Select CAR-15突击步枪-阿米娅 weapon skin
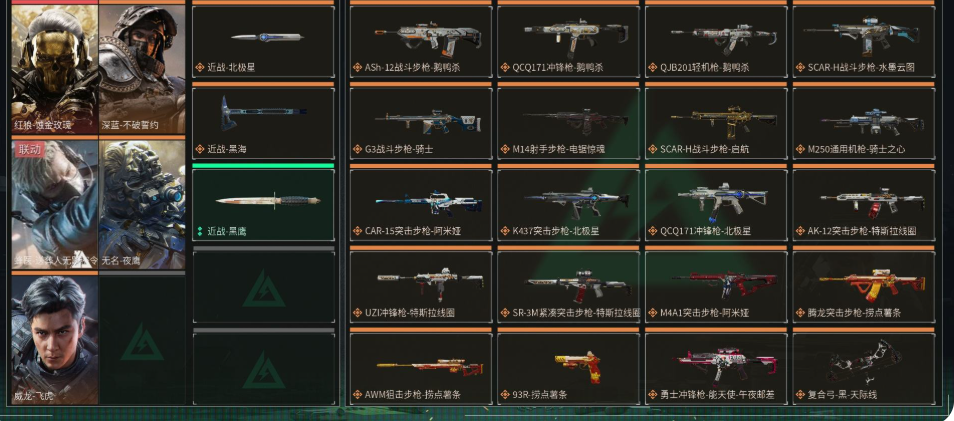954x421 pixels. pos(420,205)
